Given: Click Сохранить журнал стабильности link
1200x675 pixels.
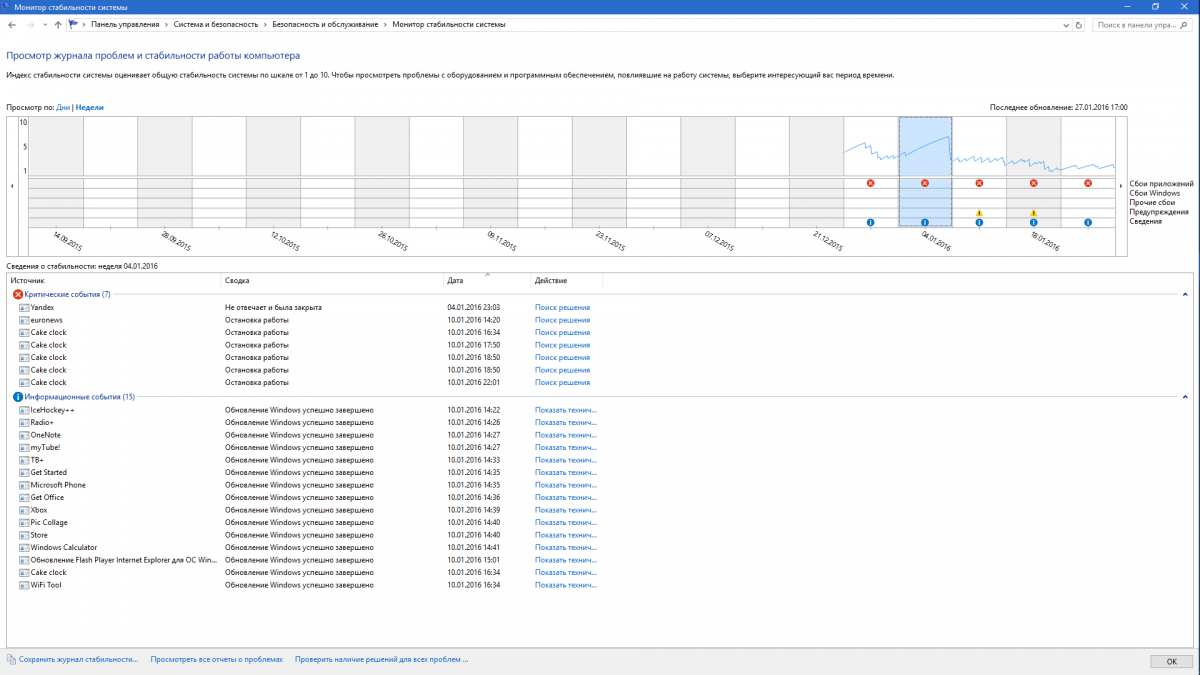Looking at the screenshot, I should 77,660.
